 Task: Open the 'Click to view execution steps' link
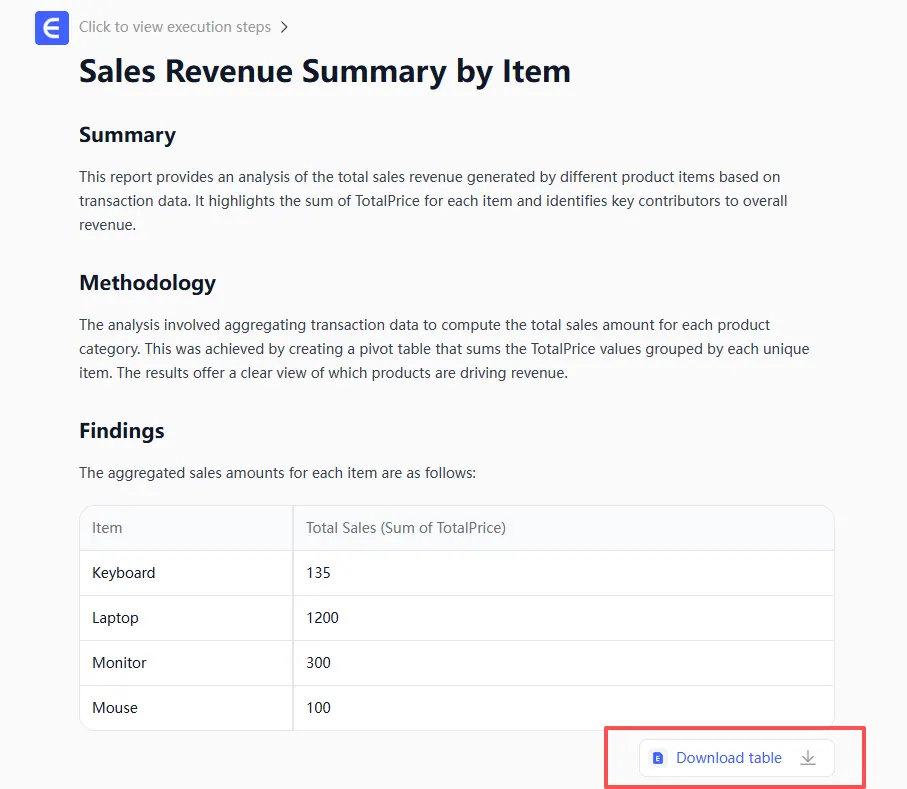click(175, 27)
